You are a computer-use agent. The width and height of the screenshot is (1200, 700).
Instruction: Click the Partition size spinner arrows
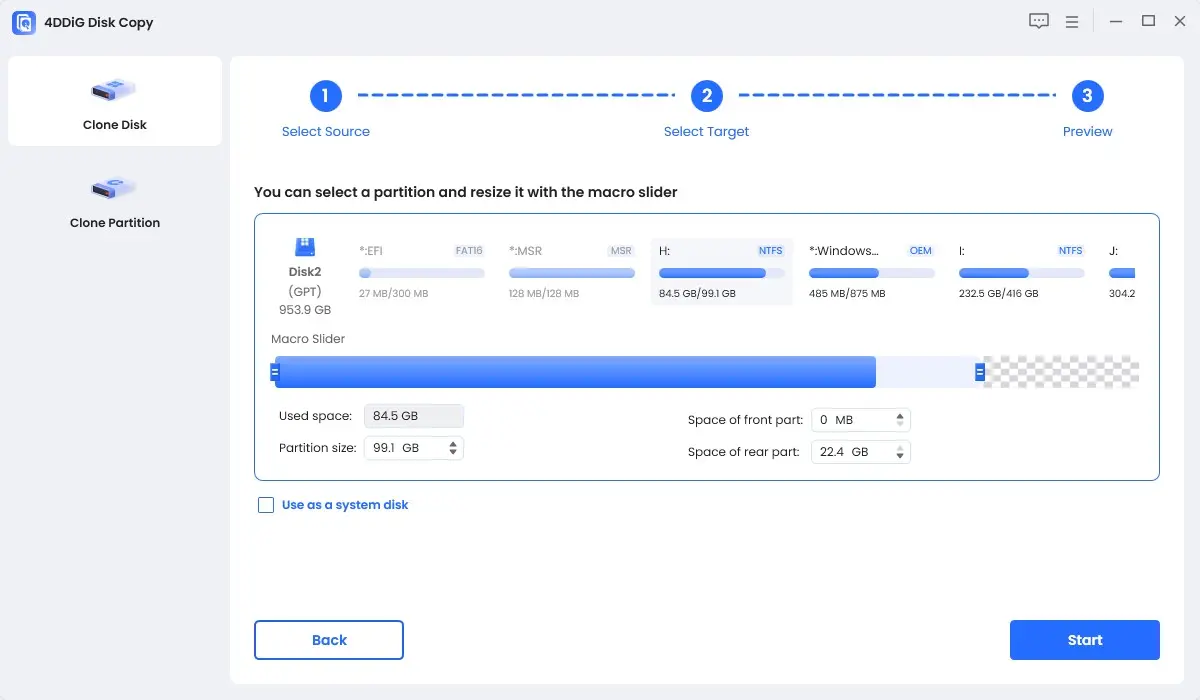tap(453, 448)
